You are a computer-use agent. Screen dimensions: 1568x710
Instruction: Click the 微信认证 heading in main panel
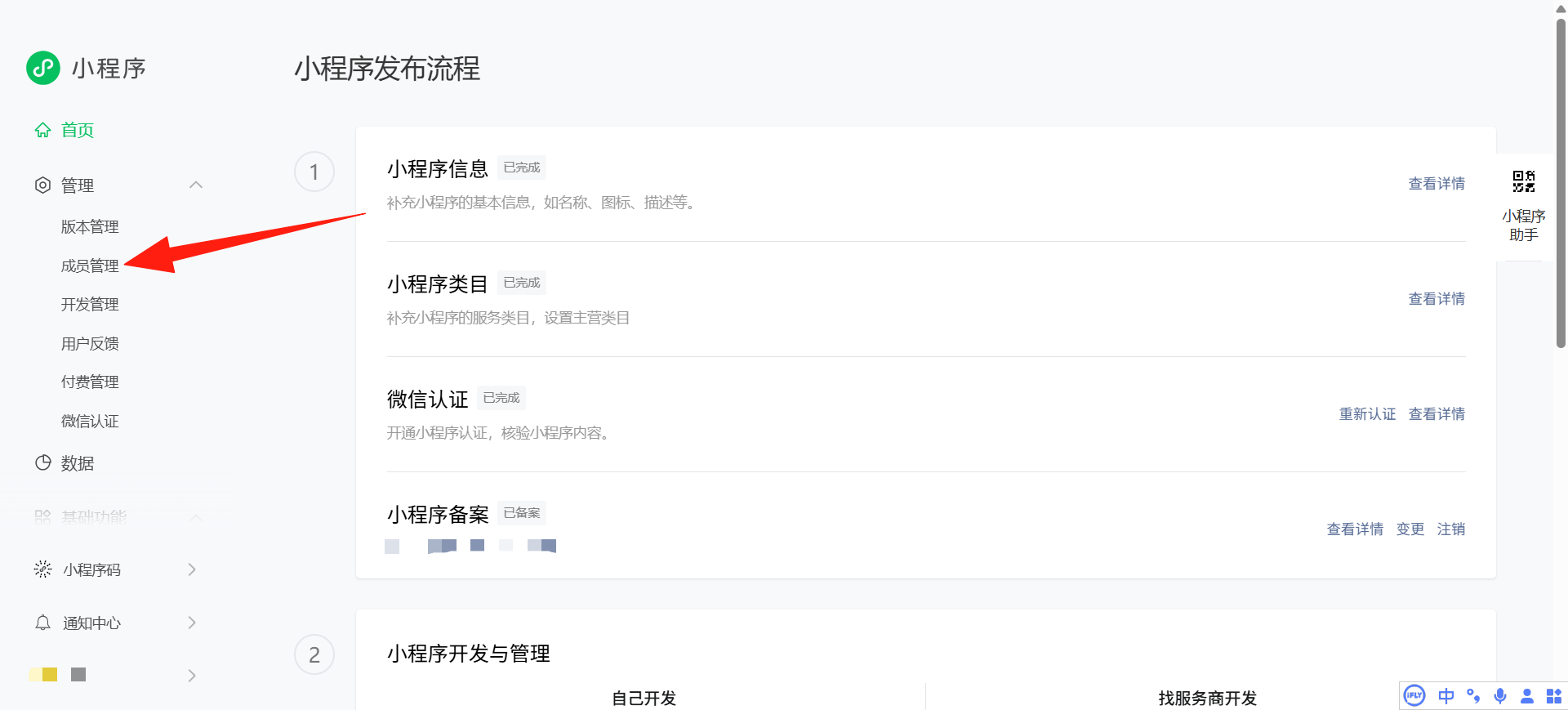point(428,400)
